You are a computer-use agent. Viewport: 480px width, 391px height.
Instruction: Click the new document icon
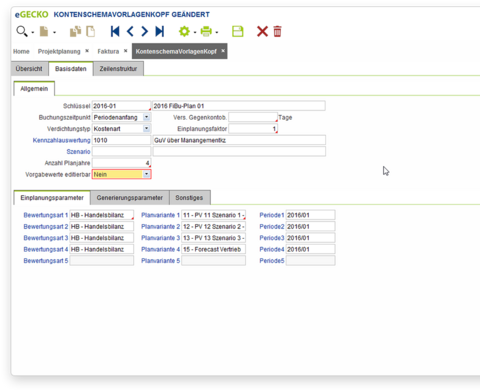(44, 31)
